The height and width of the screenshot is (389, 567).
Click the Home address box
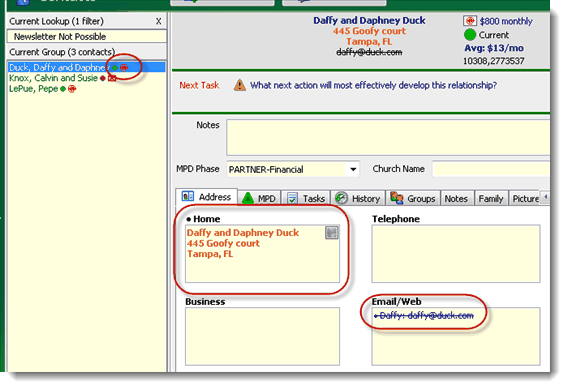point(263,254)
